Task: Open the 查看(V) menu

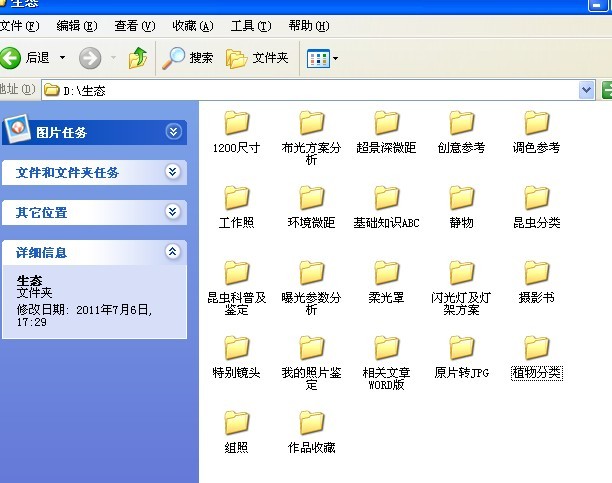Action: tap(135, 26)
